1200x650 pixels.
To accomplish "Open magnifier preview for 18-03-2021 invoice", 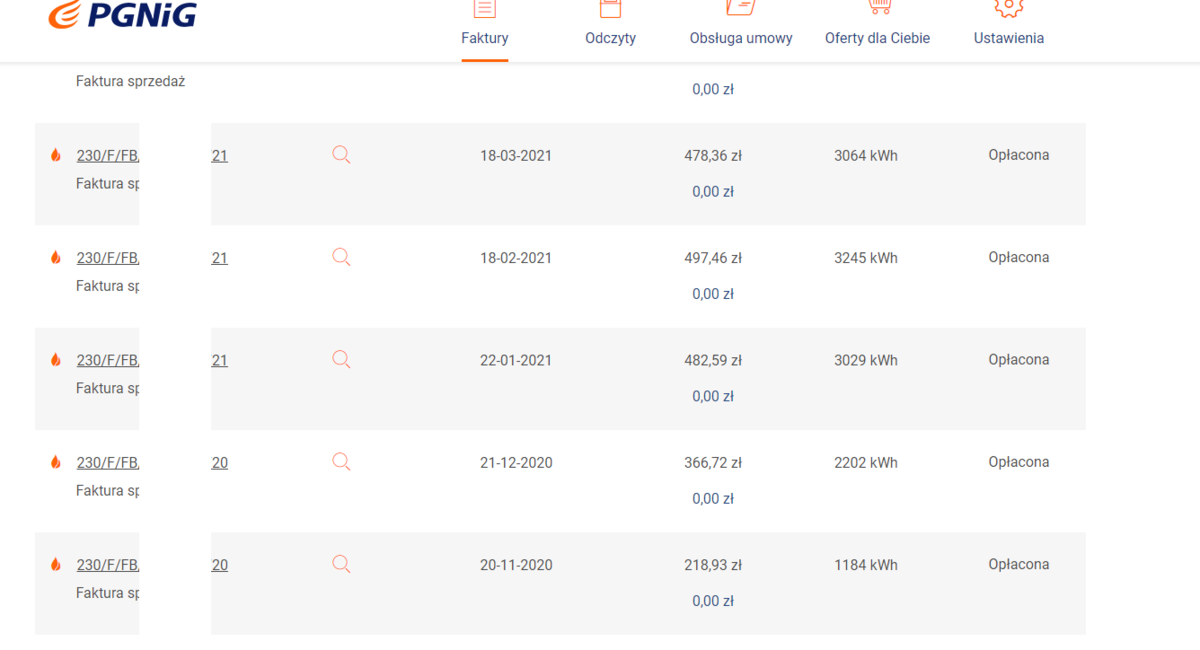I will pyautogui.click(x=341, y=155).
